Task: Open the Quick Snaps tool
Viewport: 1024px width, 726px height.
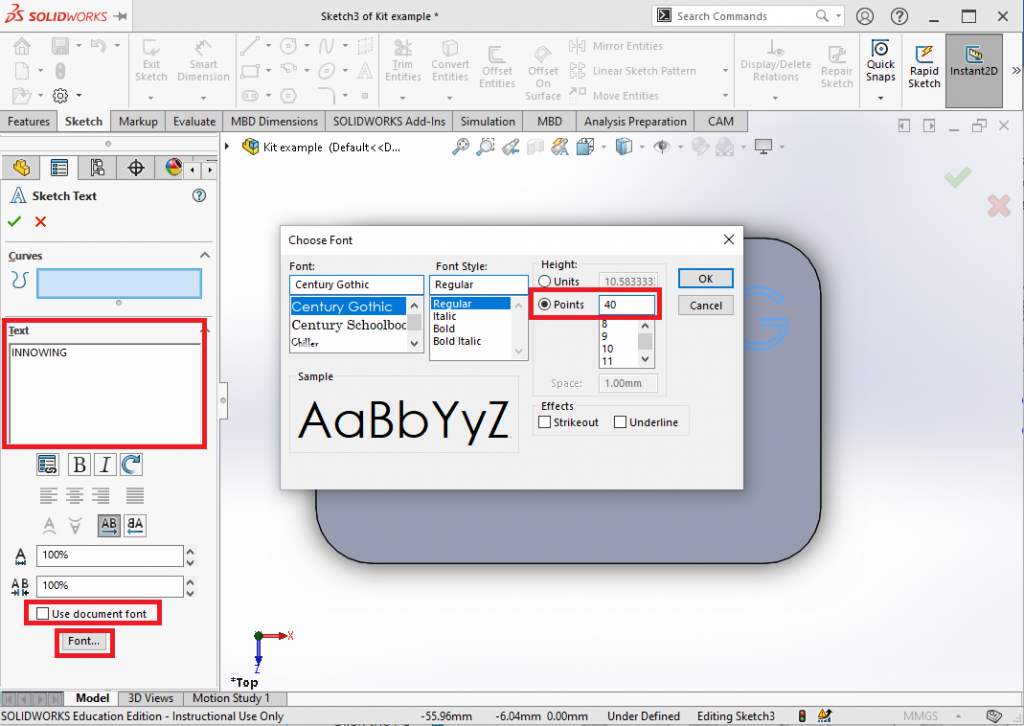Action: pyautogui.click(x=880, y=65)
